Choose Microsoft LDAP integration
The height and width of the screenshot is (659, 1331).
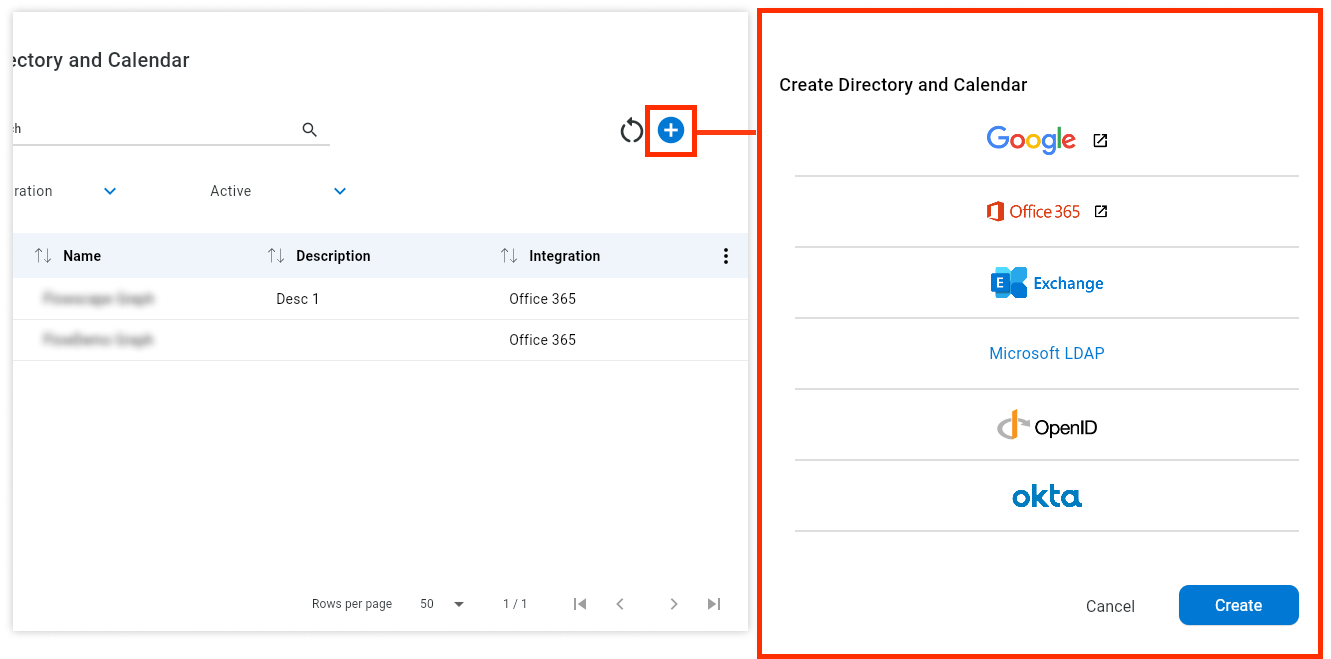(x=1047, y=354)
